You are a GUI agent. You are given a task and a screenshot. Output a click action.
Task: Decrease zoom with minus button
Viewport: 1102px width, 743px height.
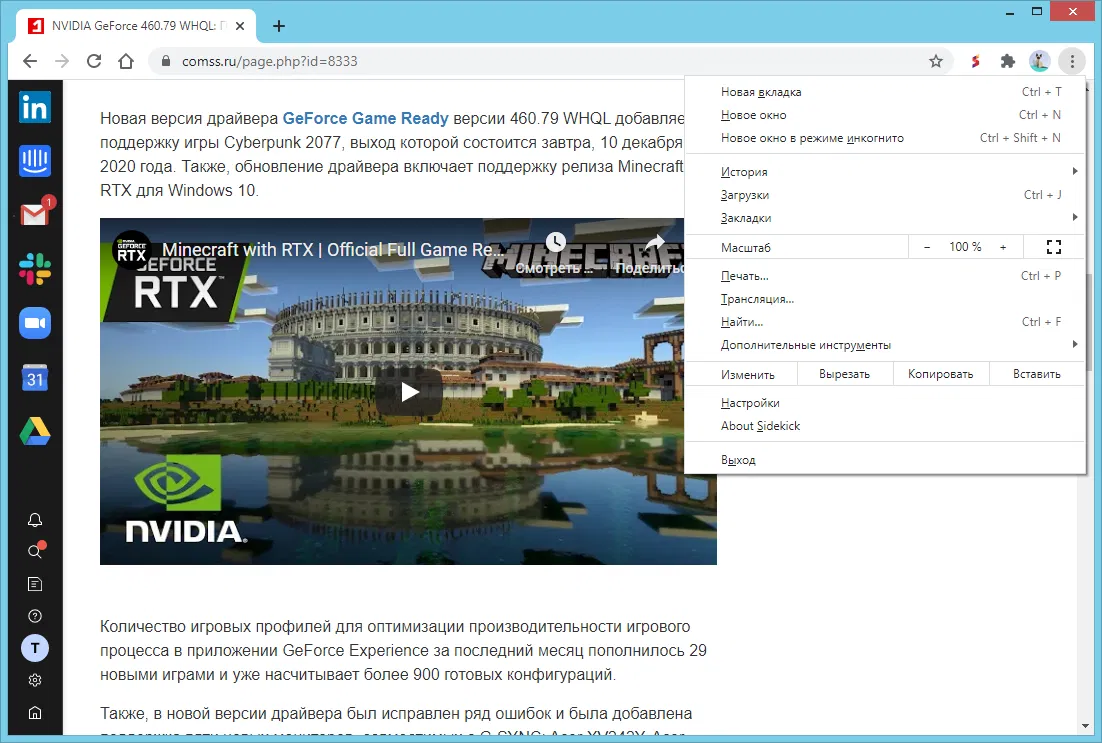(x=927, y=247)
